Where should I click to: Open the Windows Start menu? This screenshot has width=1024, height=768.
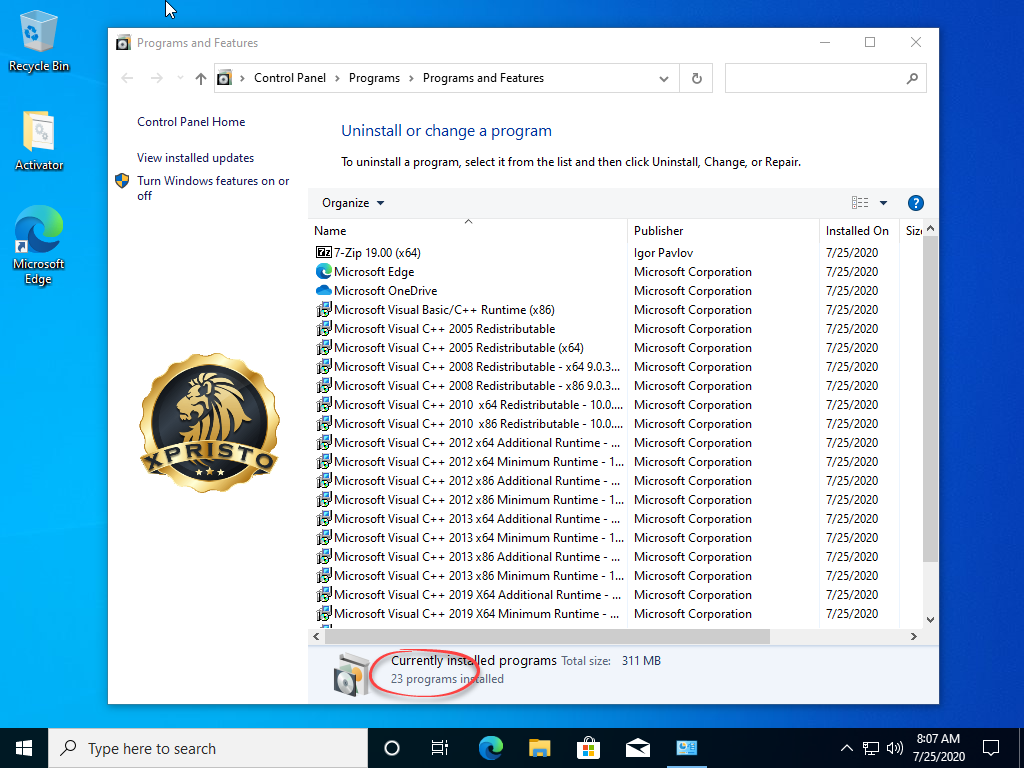pos(24,748)
